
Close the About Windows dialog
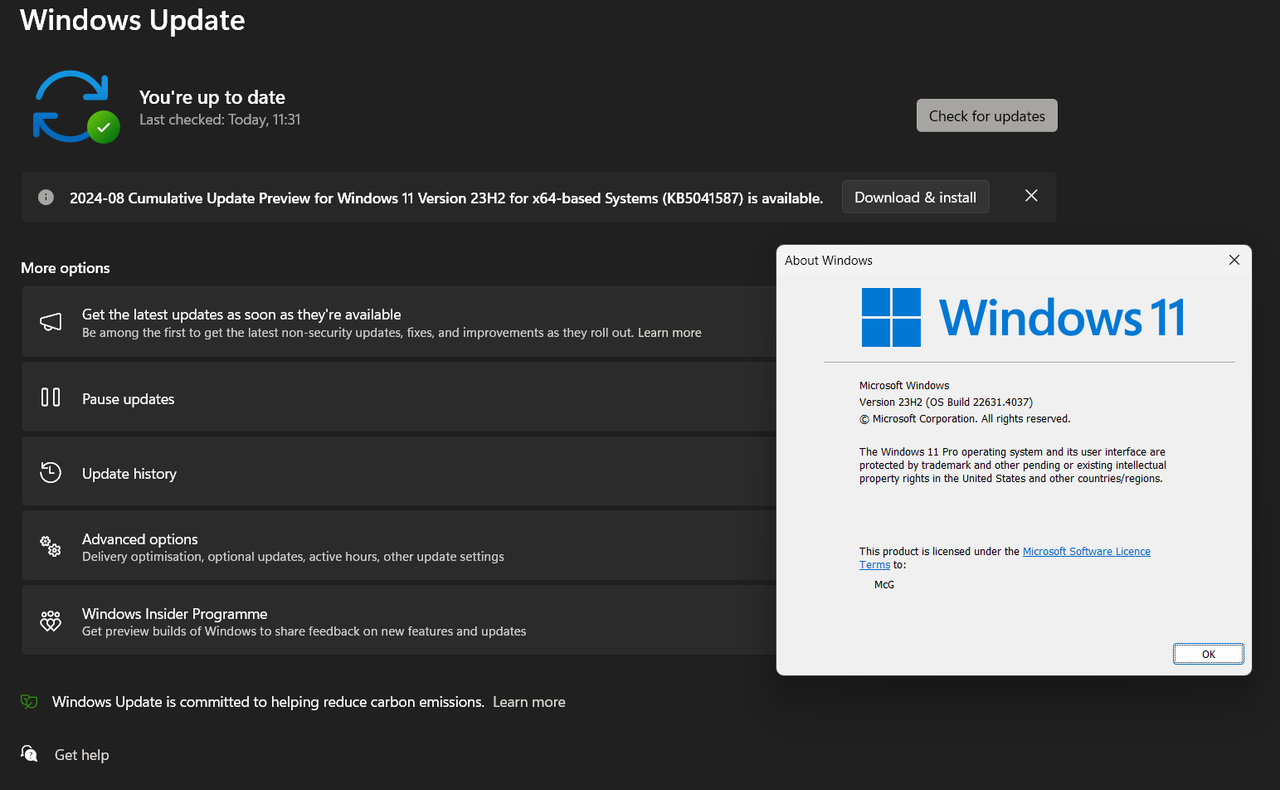(x=1233, y=260)
